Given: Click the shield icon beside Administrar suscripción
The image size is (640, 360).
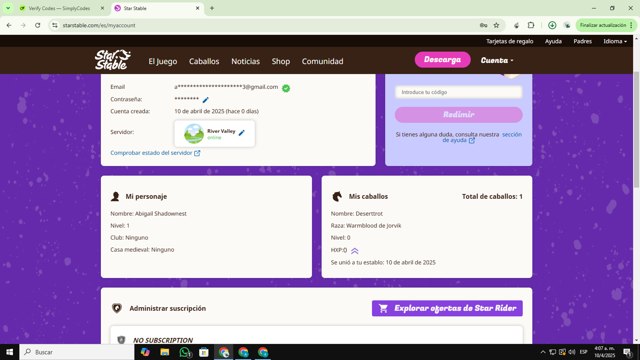Looking at the screenshot, I should [117, 308].
